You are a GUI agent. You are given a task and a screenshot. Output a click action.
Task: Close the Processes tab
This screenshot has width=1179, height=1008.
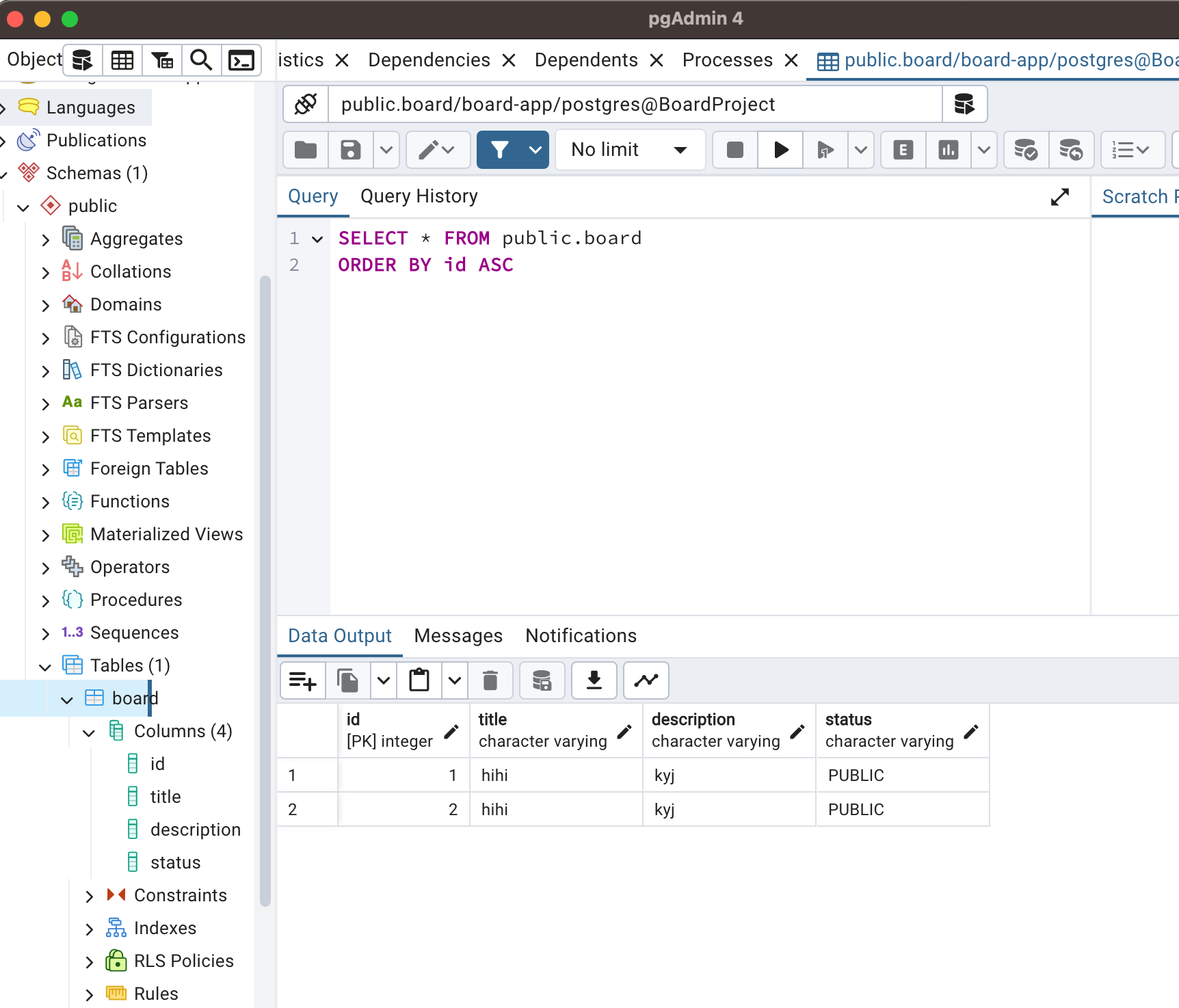(x=791, y=61)
